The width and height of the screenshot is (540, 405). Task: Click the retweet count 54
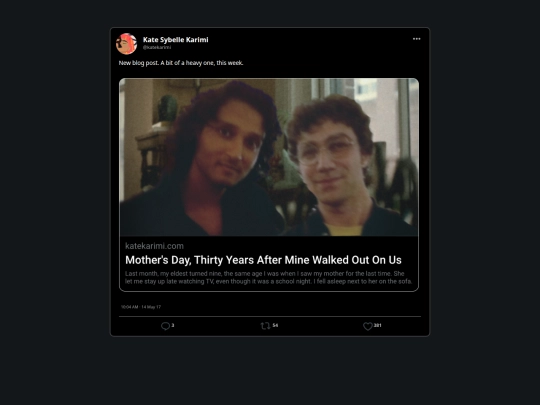point(275,325)
